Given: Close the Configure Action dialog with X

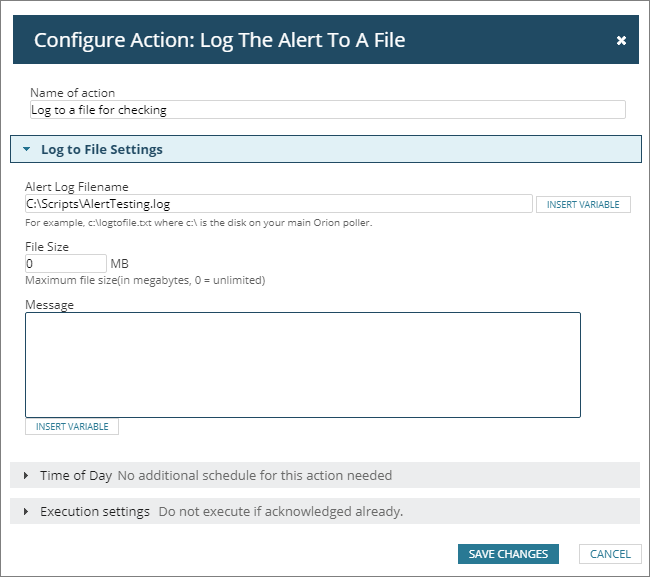Looking at the screenshot, I should point(621,41).
